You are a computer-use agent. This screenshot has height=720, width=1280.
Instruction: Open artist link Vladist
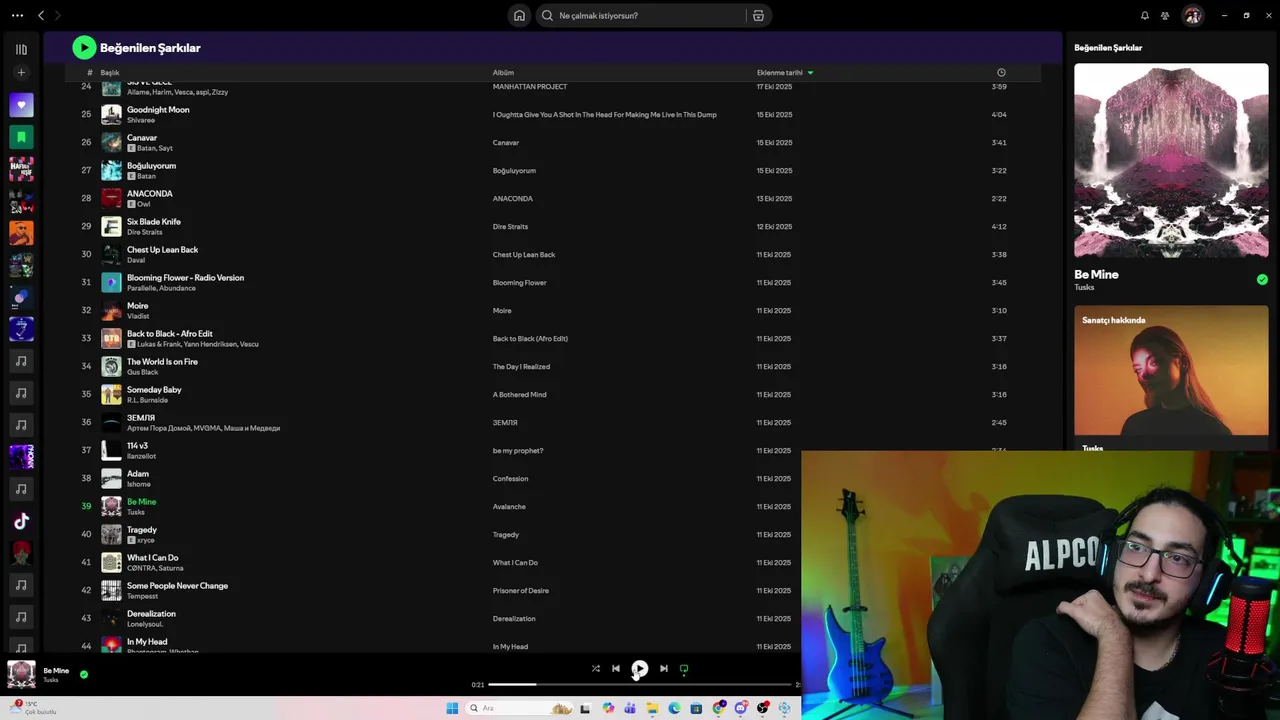click(138, 316)
